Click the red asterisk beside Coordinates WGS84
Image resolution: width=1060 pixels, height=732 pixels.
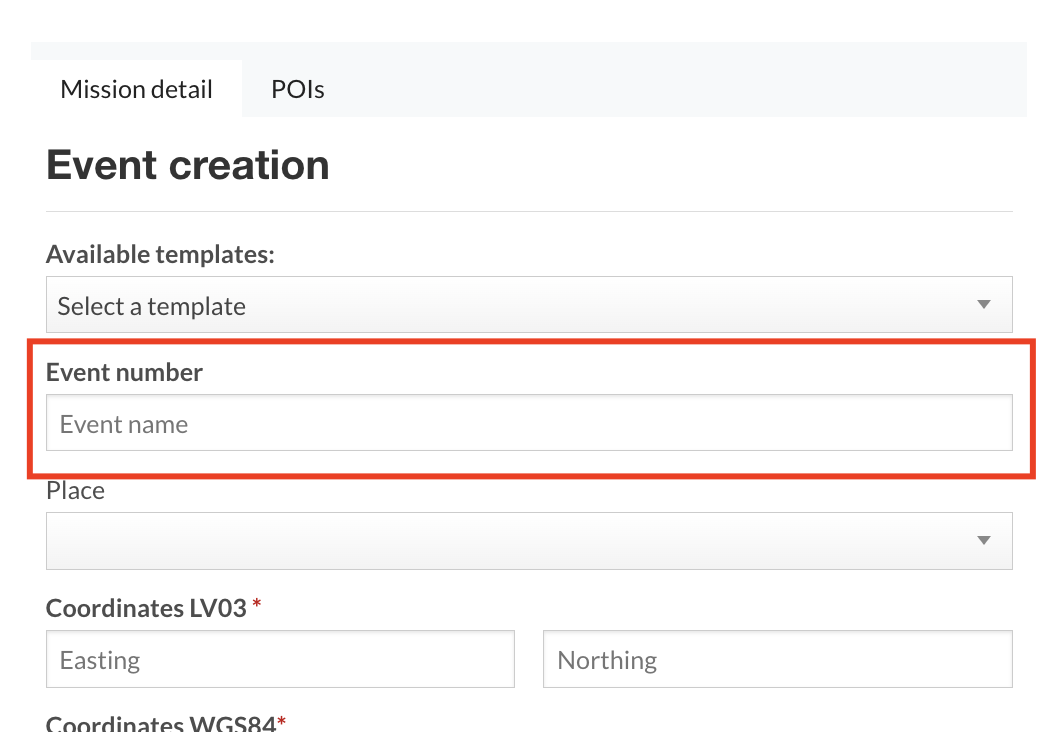click(282, 721)
